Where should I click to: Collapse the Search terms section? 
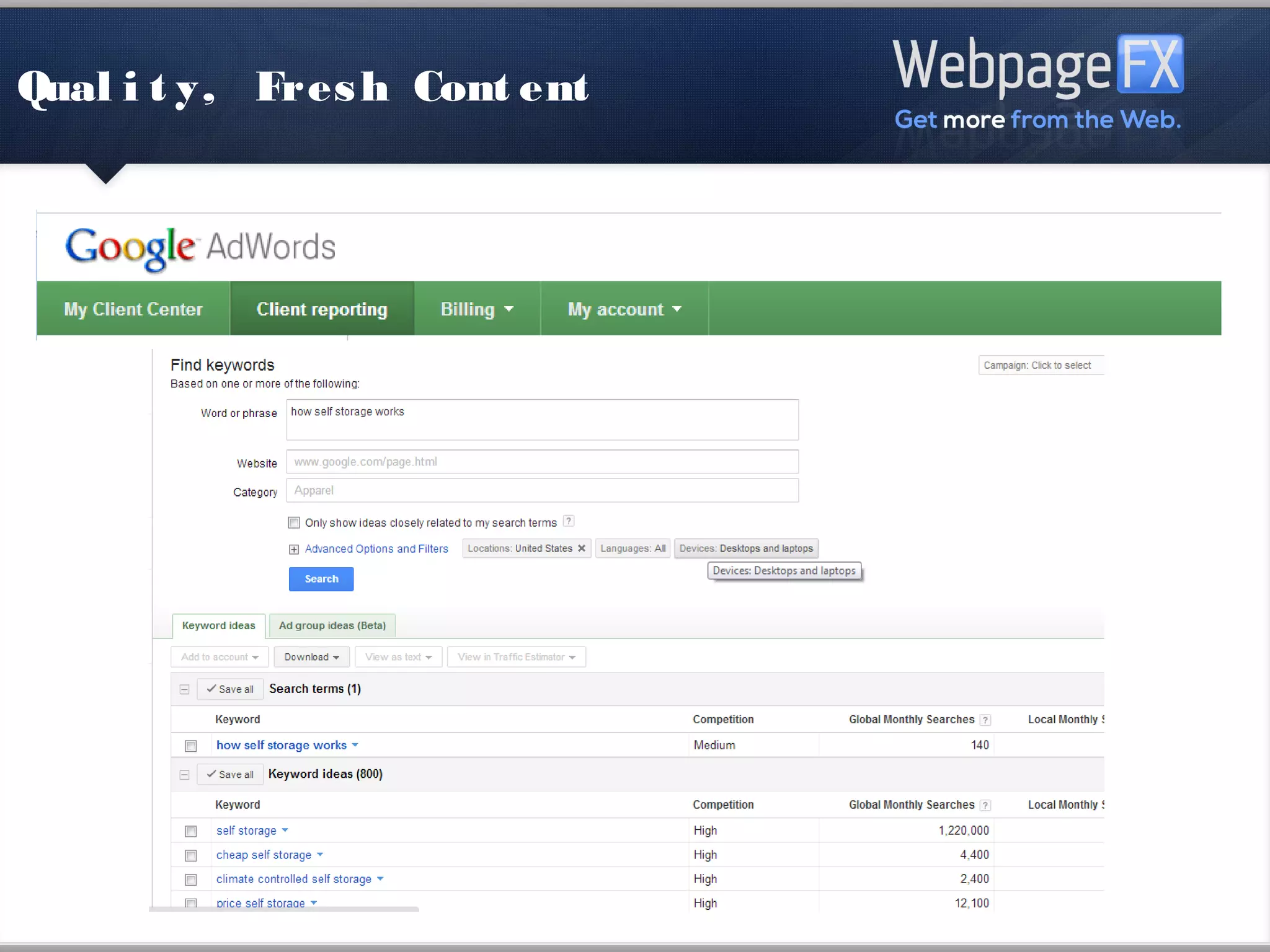click(184, 689)
